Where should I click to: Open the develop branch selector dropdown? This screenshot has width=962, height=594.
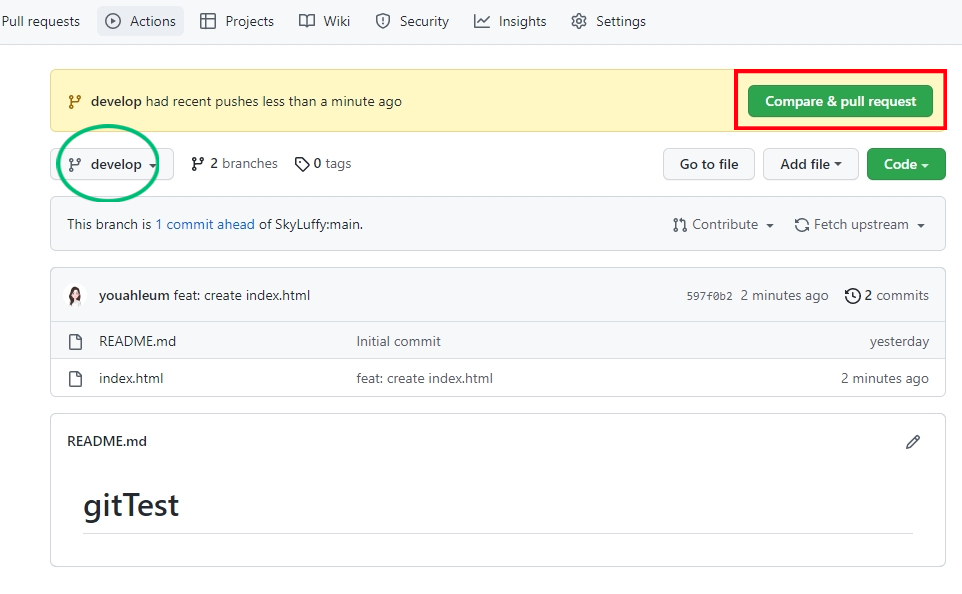point(112,164)
